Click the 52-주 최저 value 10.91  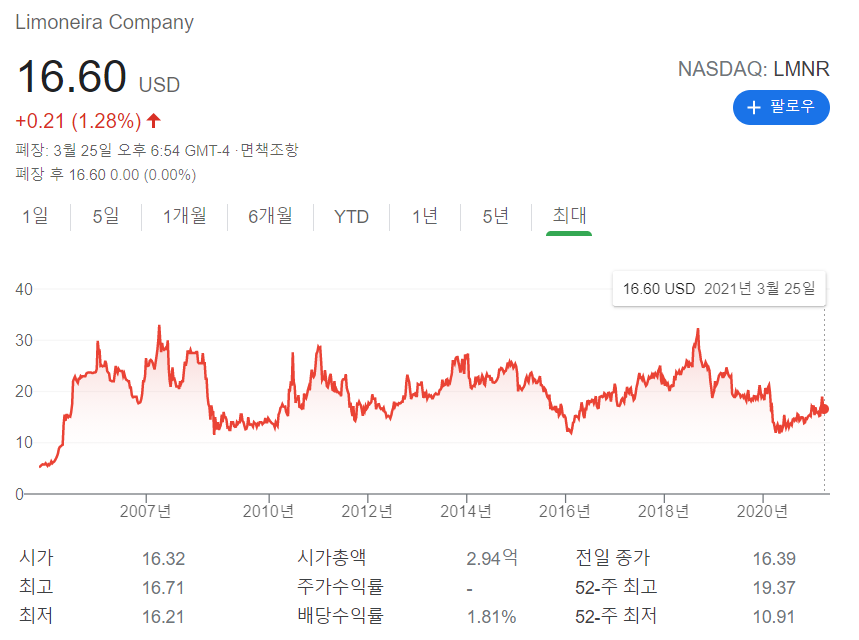[774, 616]
